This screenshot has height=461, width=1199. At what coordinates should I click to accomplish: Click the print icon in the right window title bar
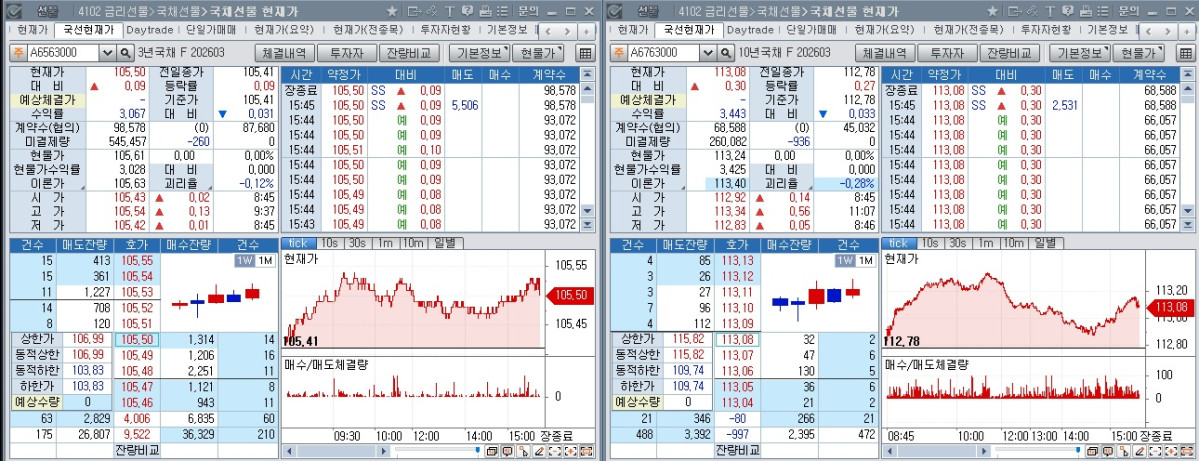click(1085, 11)
